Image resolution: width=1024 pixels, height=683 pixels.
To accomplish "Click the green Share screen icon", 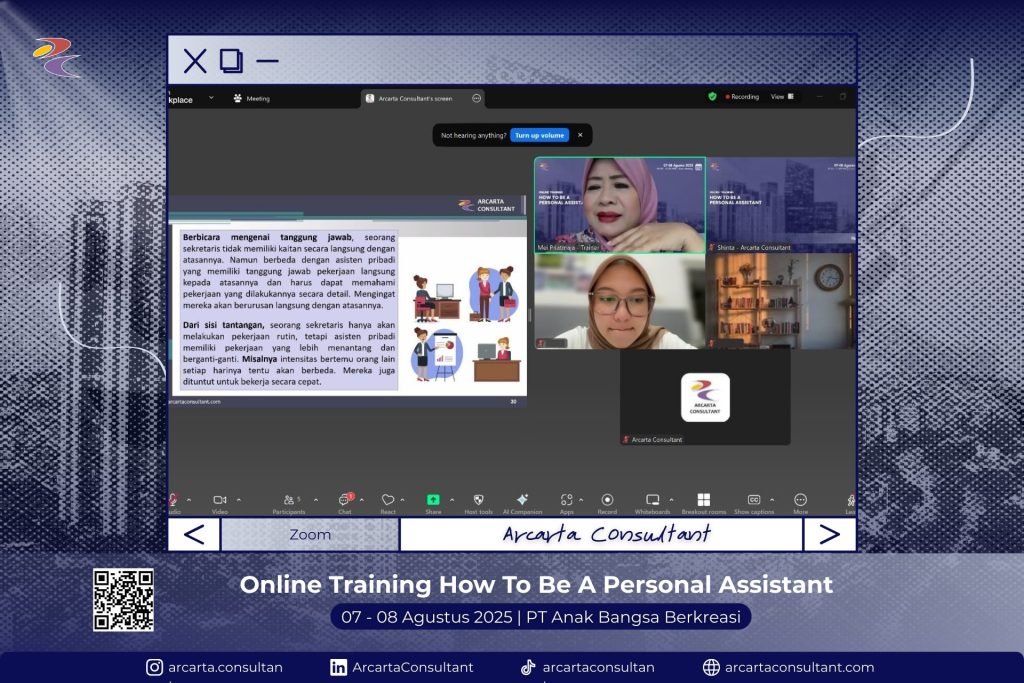I will click(433, 500).
